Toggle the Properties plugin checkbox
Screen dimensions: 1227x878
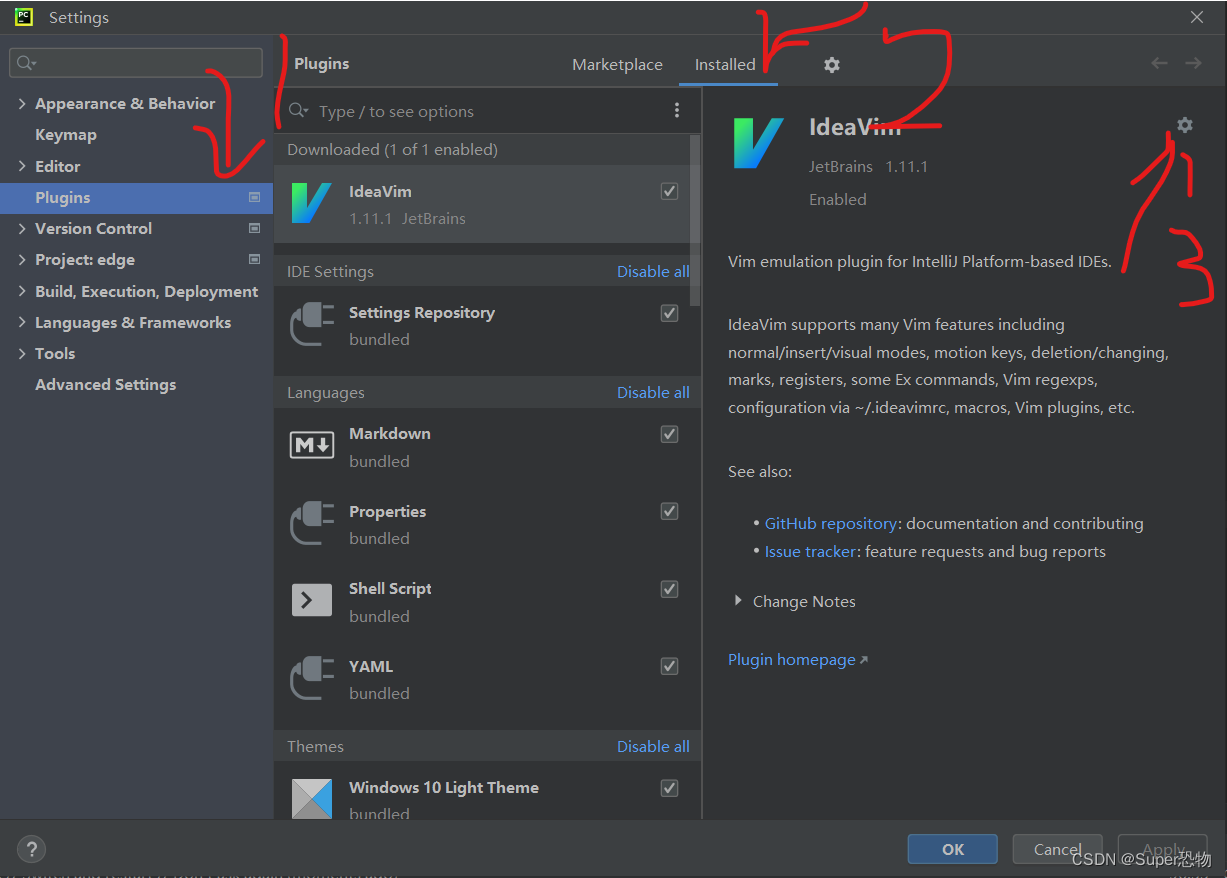point(669,511)
